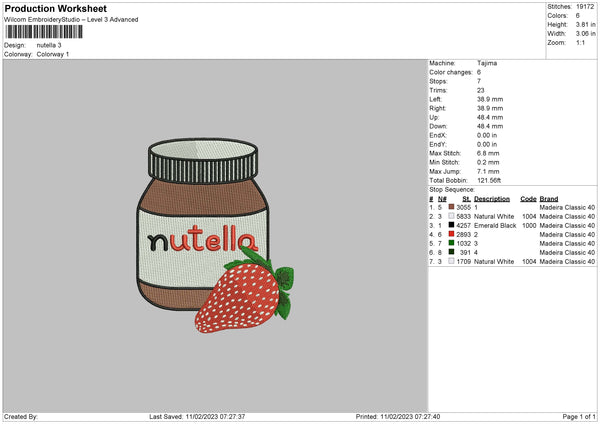Click the nutella jar embroidery design preview

215,236
